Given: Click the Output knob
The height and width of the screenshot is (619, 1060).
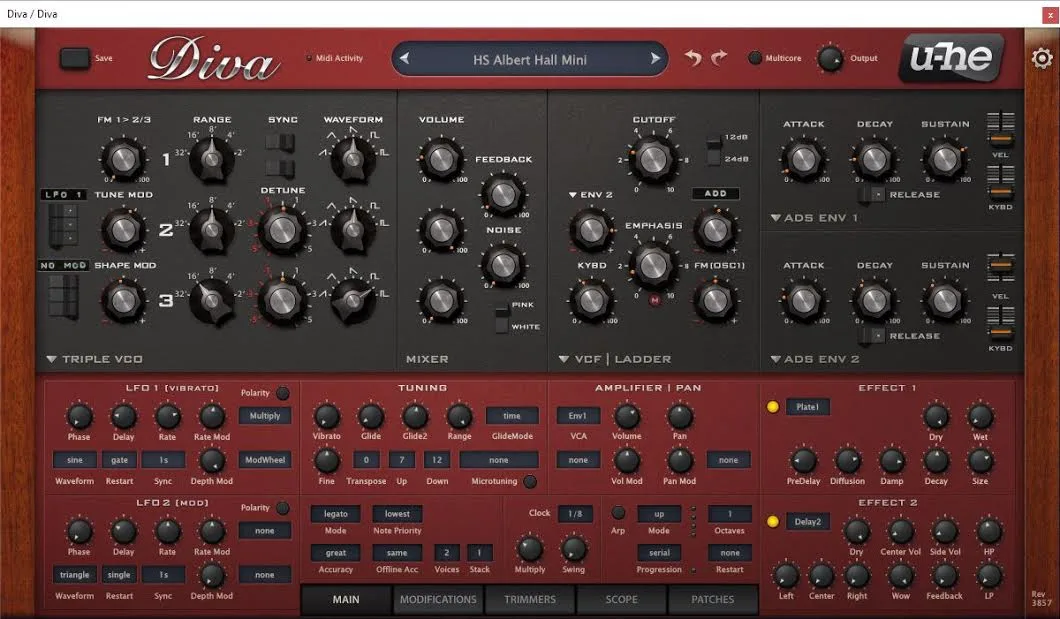Looking at the screenshot, I should click(x=830, y=59).
